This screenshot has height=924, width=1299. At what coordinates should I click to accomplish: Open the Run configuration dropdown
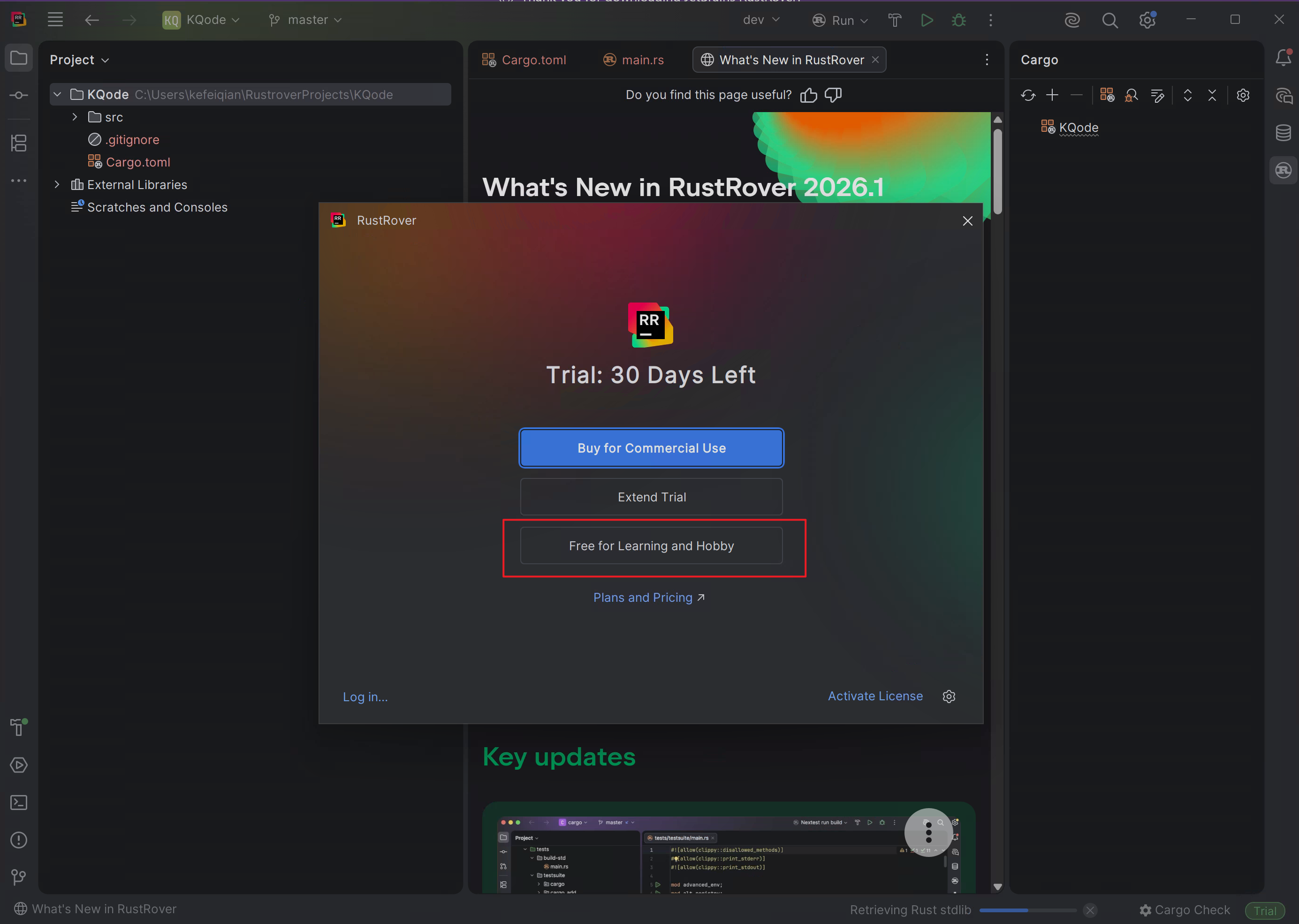coord(840,21)
